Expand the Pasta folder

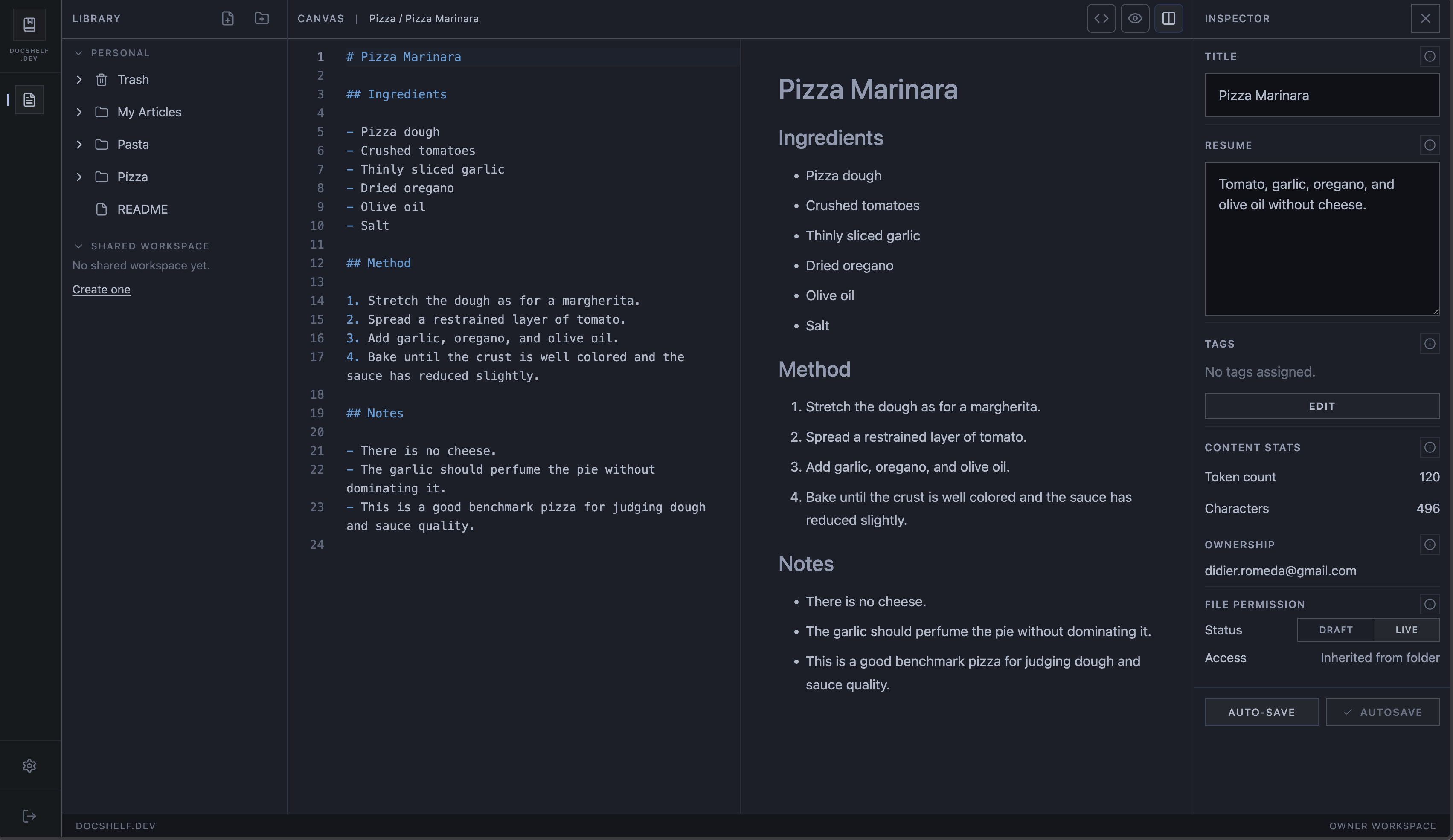pyautogui.click(x=79, y=144)
